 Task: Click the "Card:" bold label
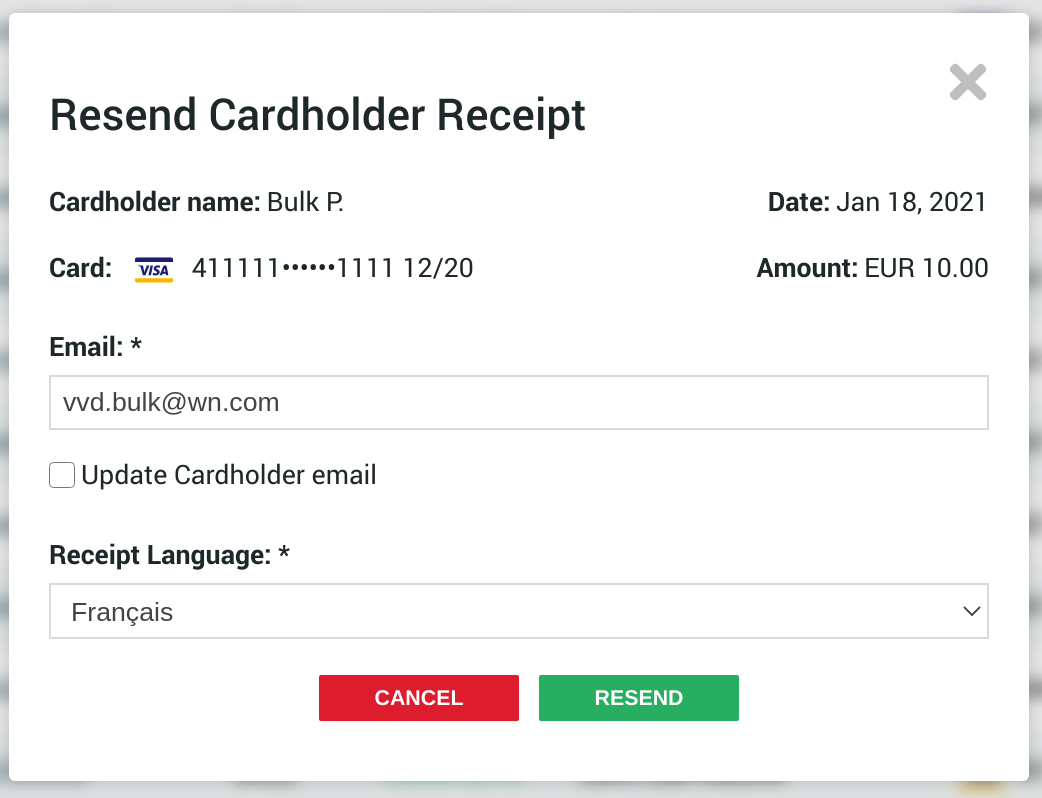(80, 269)
